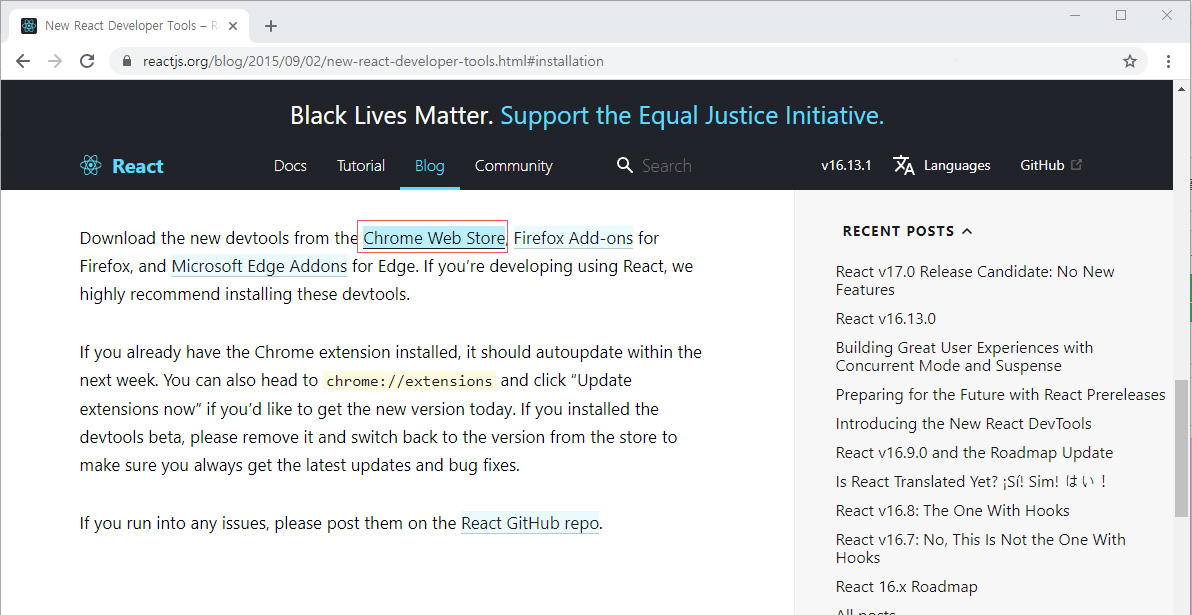Open the GitHub link in header
This screenshot has width=1192, height=615.
click(1042, 165)
